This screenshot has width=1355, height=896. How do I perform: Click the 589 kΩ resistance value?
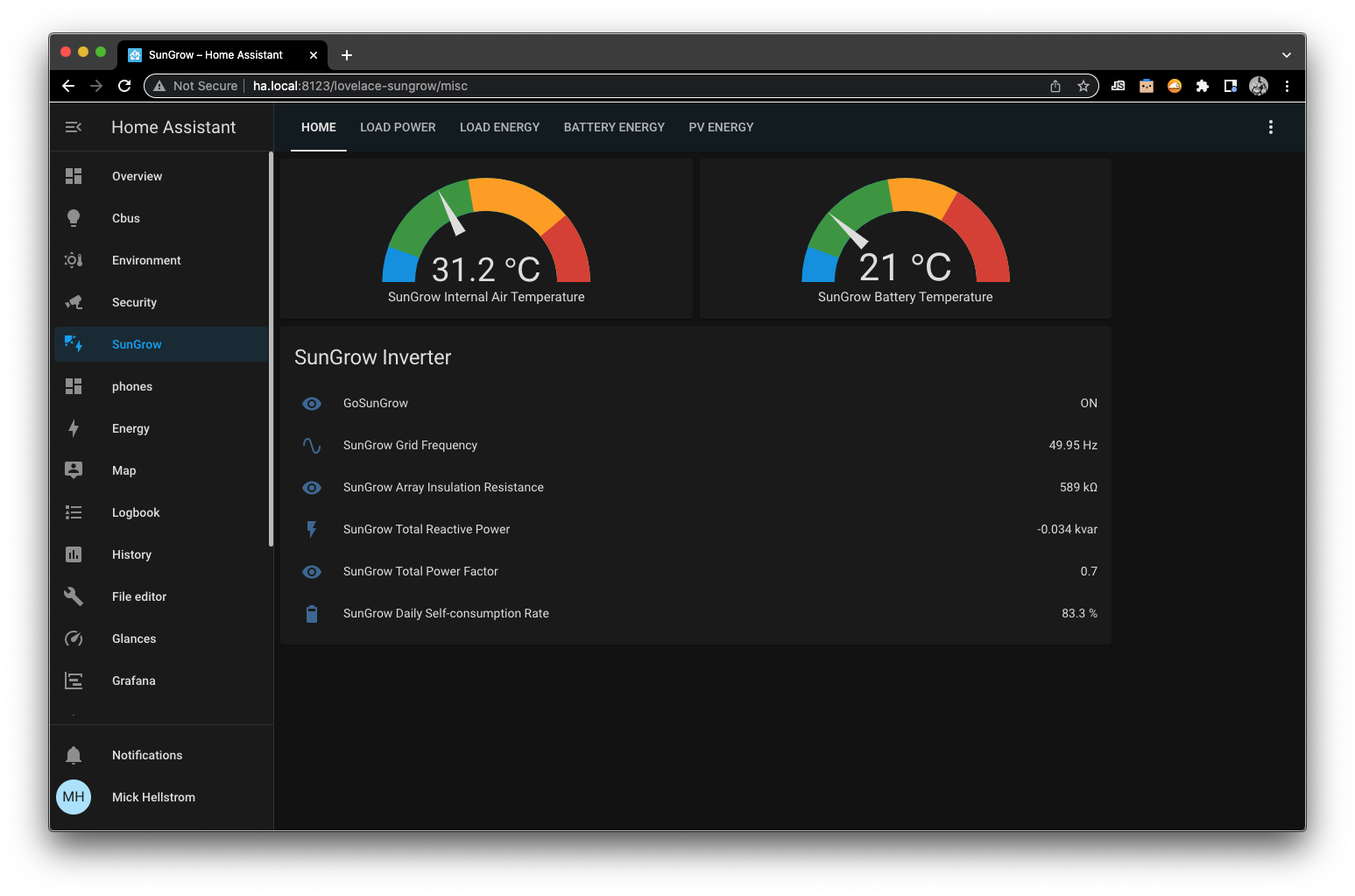[1078, 487]
